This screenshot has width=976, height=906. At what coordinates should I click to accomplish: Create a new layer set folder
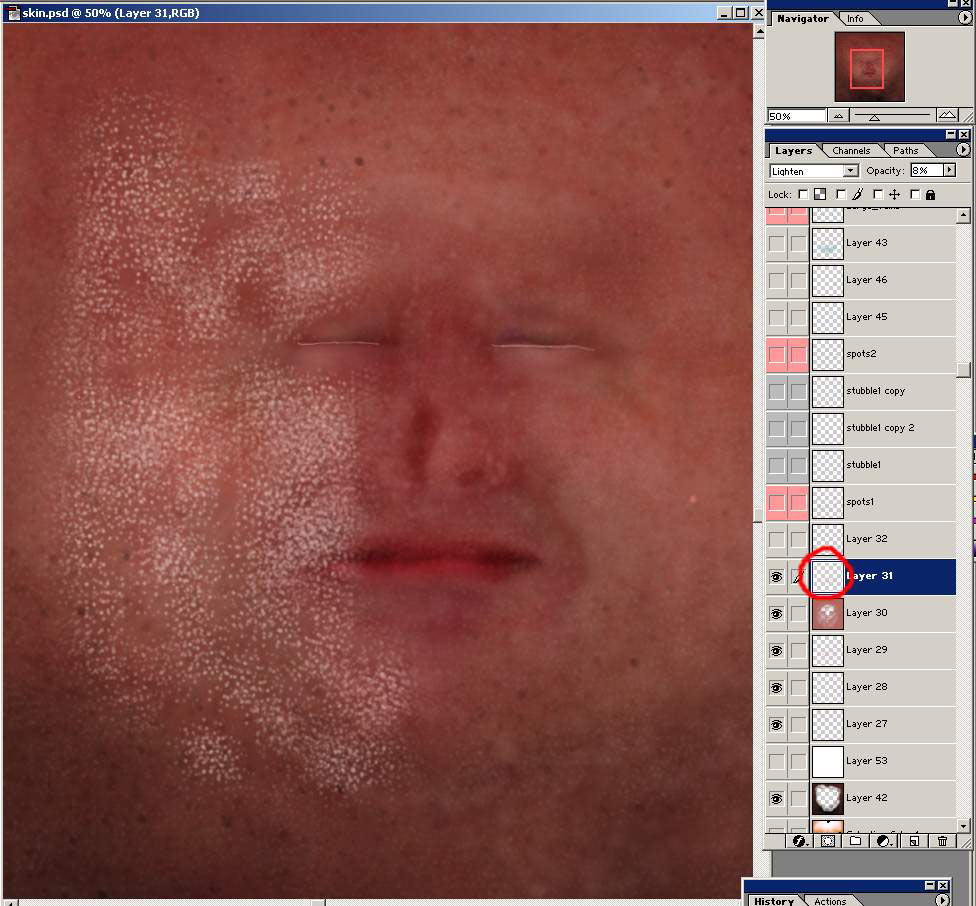pyautogui.click(x=855, y=841)
